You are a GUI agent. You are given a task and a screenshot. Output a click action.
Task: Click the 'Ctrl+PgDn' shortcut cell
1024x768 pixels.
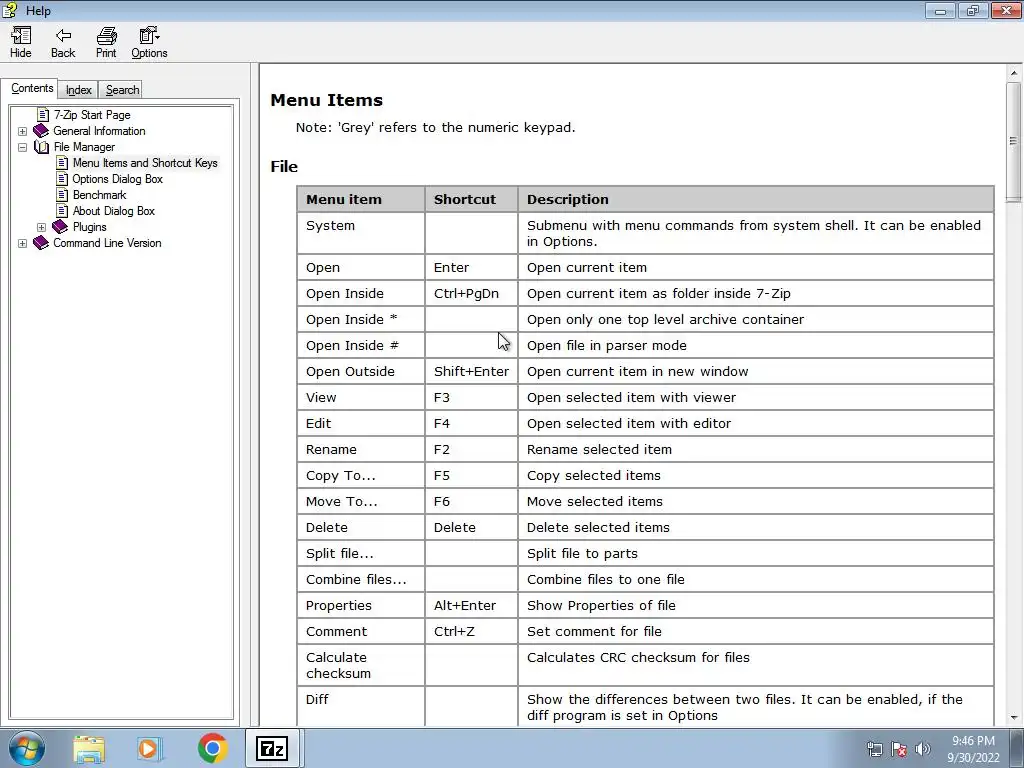coord(471,293)
